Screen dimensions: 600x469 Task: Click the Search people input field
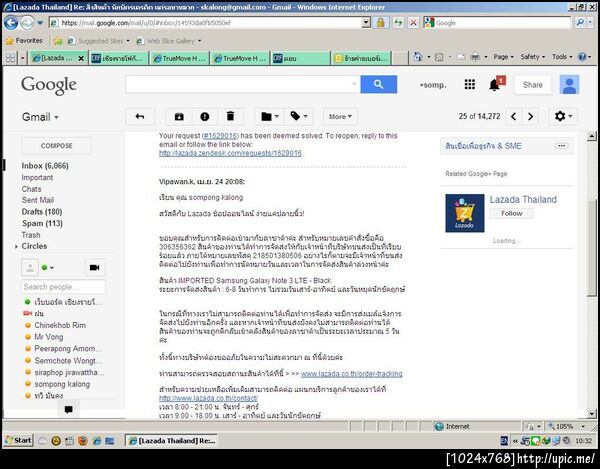63,287
